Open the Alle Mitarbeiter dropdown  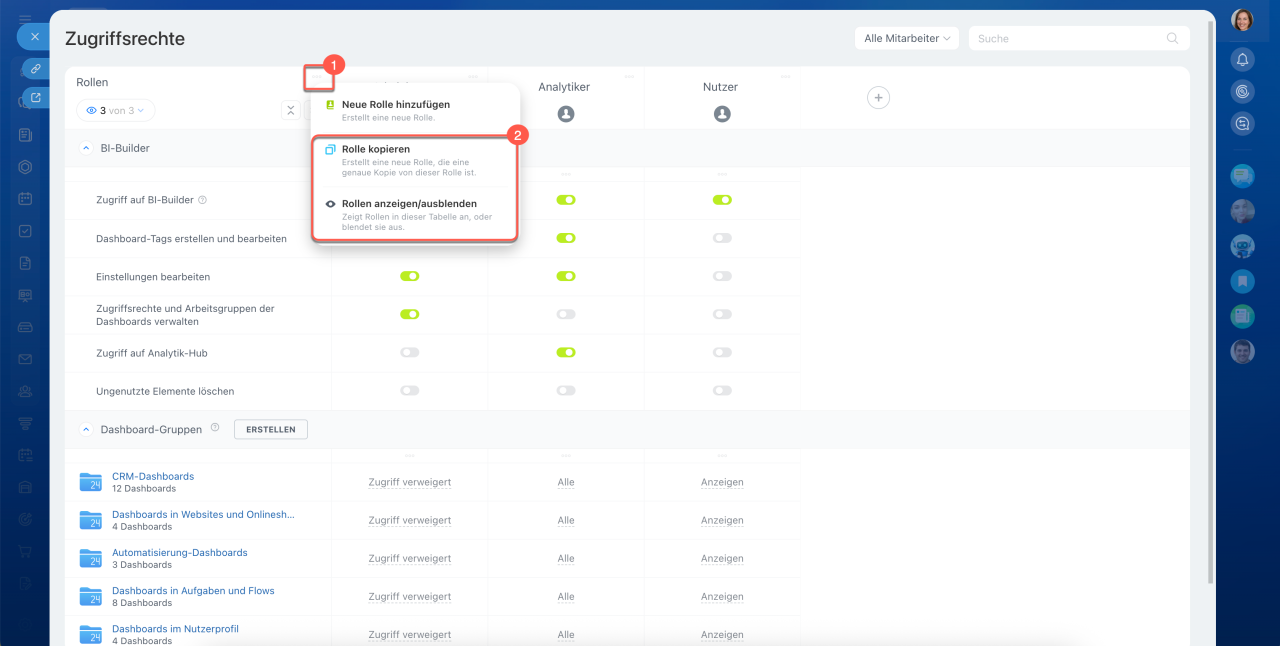(x=906, y=39)
